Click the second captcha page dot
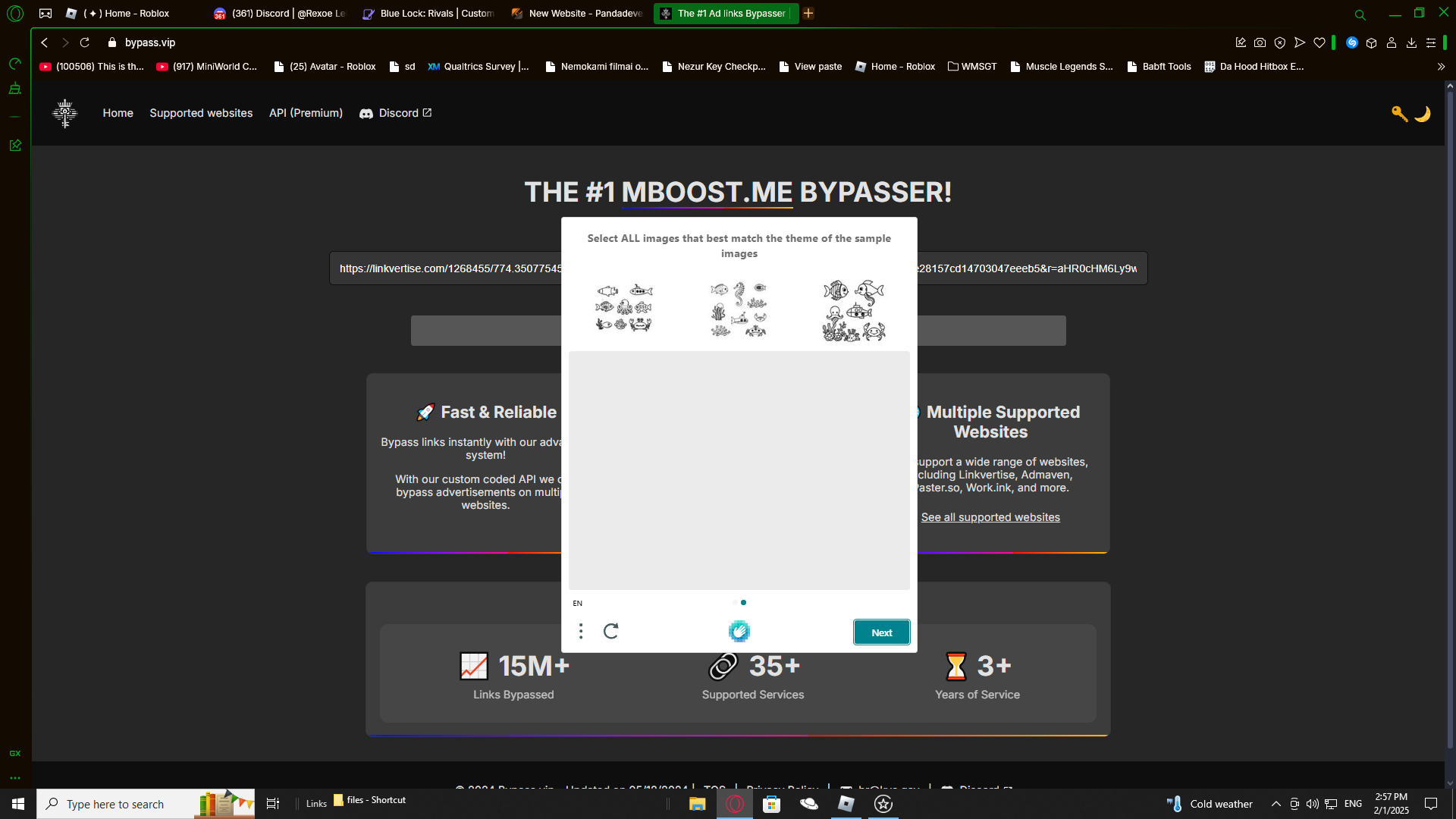 pos(743,603)
